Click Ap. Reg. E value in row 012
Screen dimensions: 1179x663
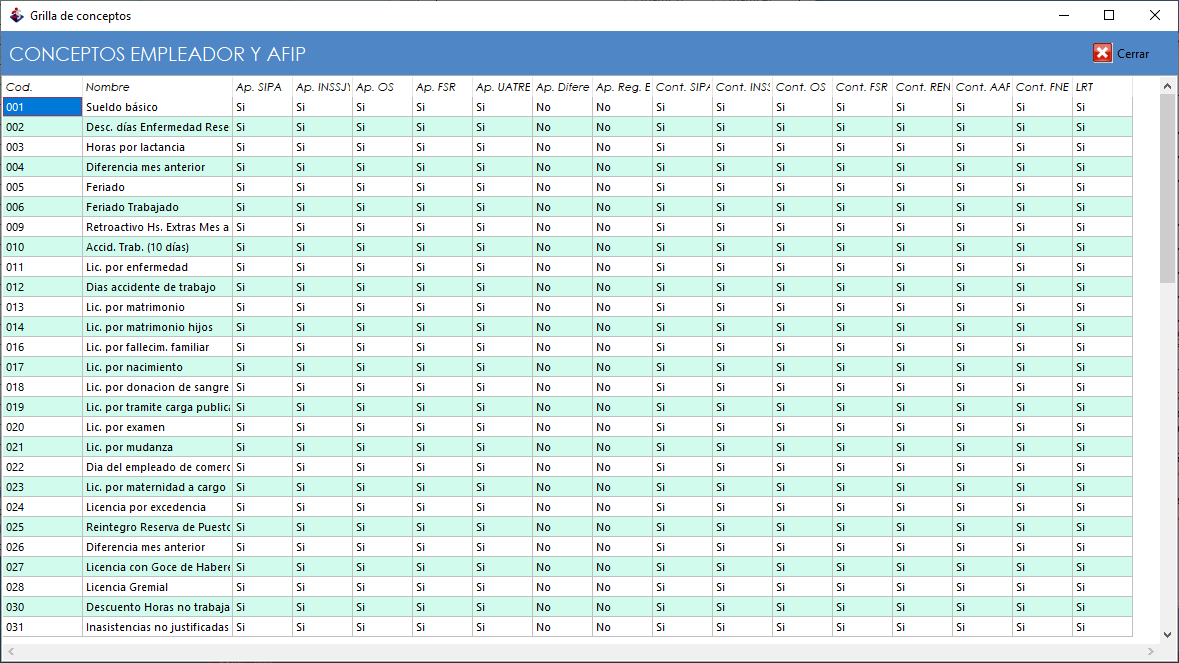click(x=623, y=287)
